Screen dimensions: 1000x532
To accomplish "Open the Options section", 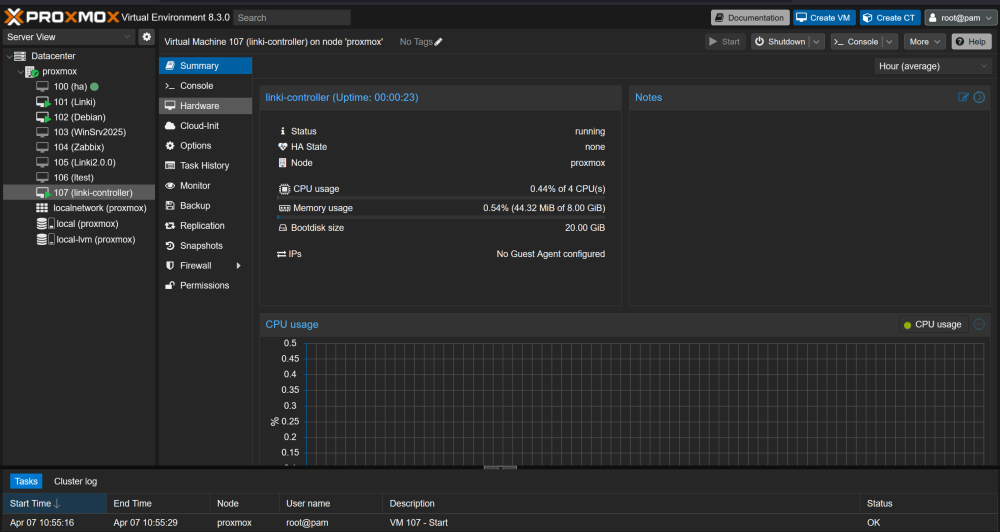I will 205,145.
